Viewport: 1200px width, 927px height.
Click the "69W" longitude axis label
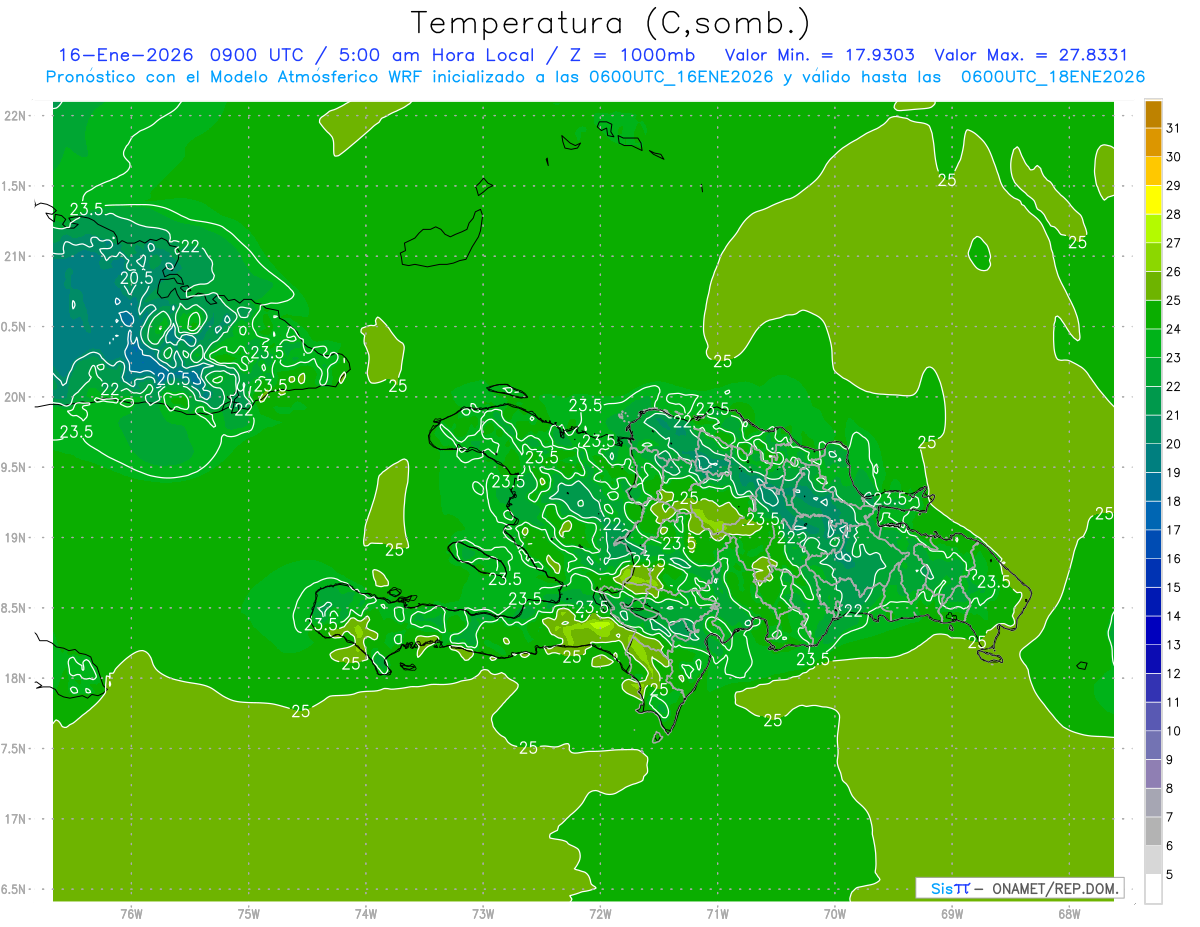[x=952, y=913]
